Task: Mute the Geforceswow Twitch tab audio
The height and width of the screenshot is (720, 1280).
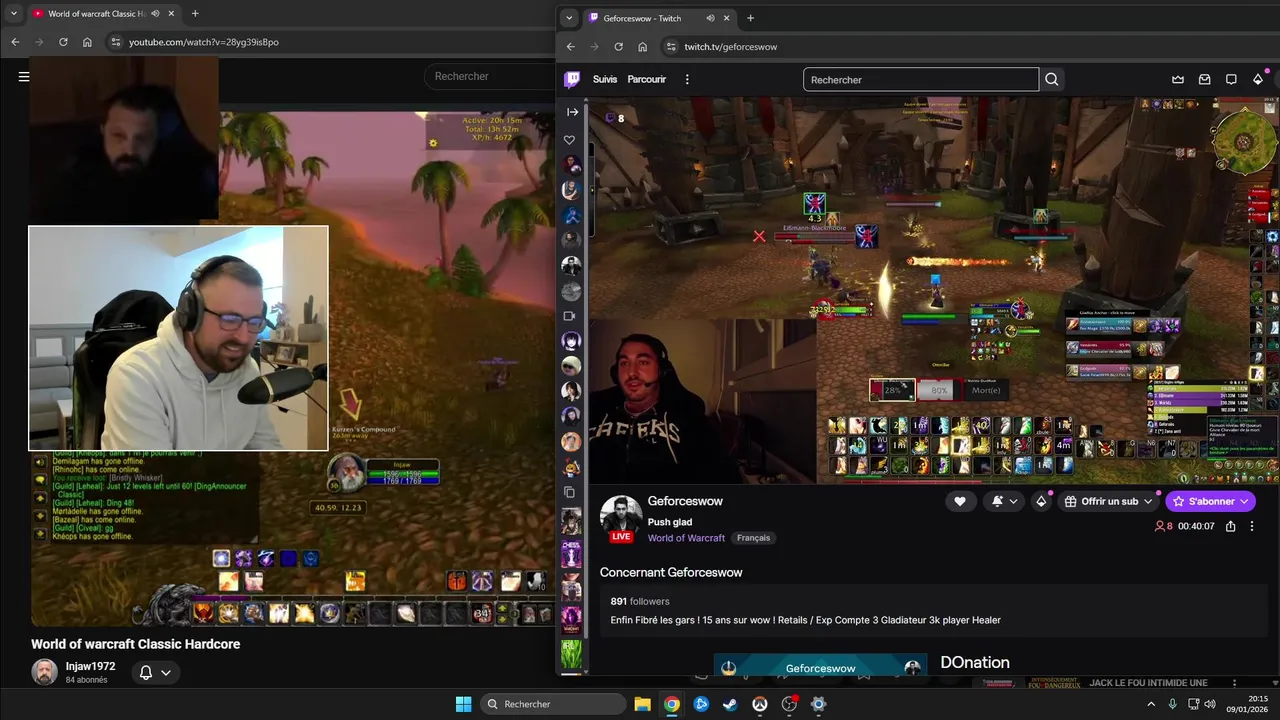Action: [710, 18]
